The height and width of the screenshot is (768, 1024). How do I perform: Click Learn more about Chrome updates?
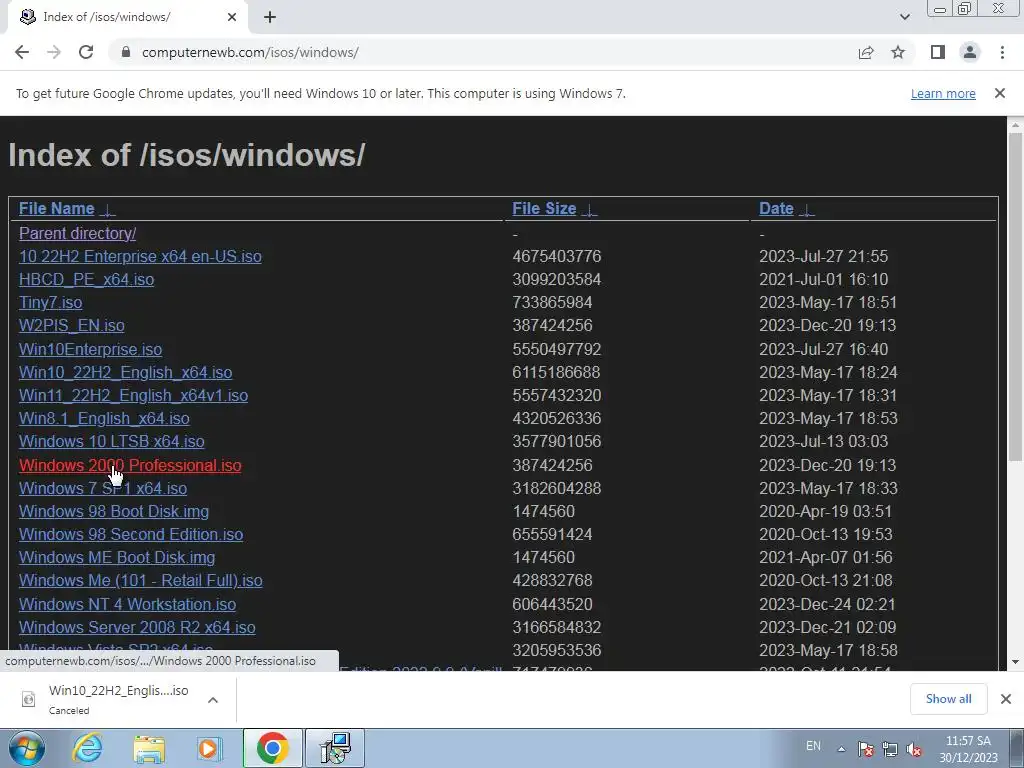pyautogui.click(x=943, y=93)
